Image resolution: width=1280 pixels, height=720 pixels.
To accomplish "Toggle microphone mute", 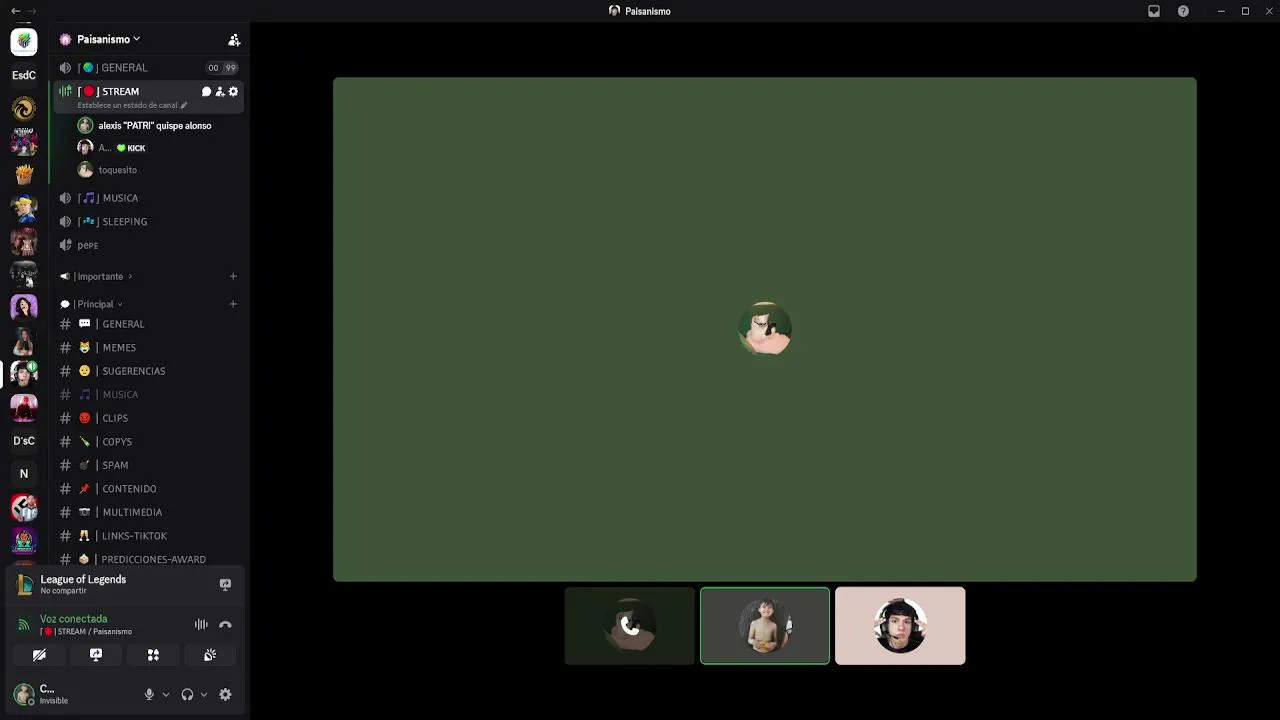I will tap(149, 695).
